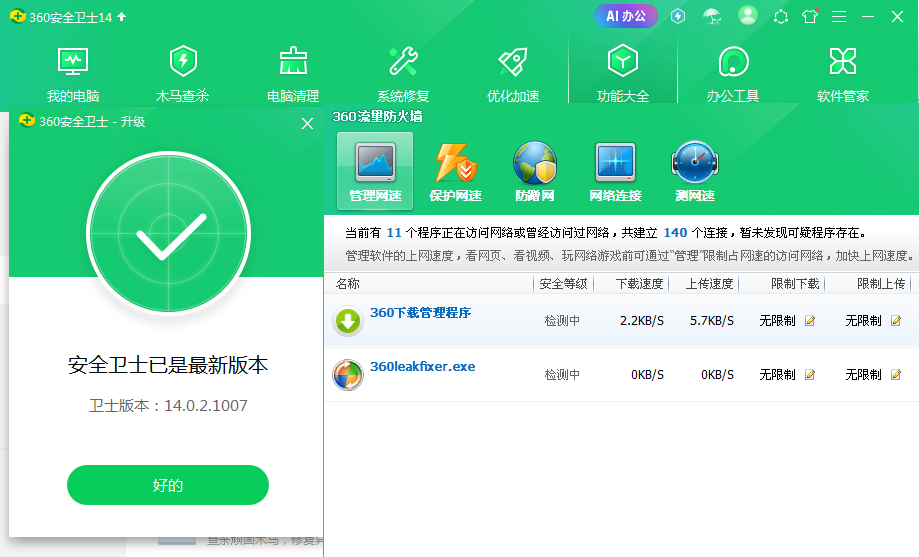Open 电脑清理 cleanup section
This screenshot has height=557, width=919.
coord(293,74)
